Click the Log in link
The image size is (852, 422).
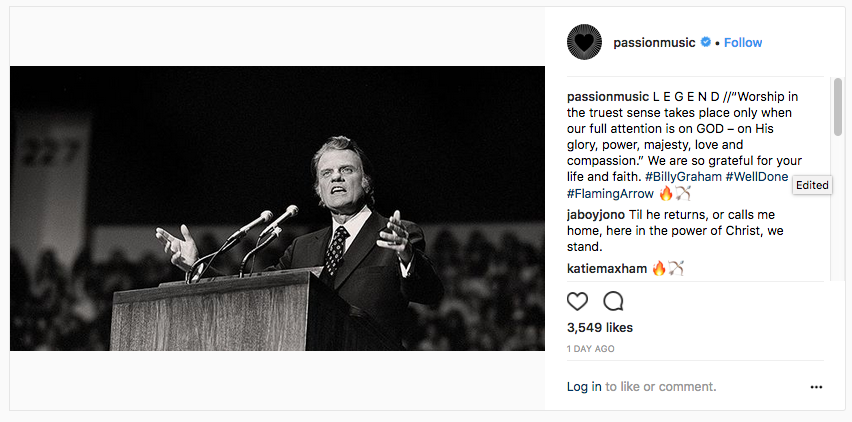tap(584, 387)
